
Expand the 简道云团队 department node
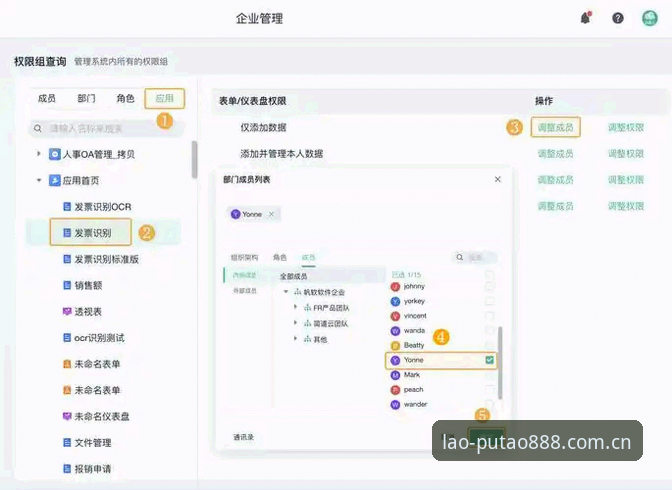295,323
